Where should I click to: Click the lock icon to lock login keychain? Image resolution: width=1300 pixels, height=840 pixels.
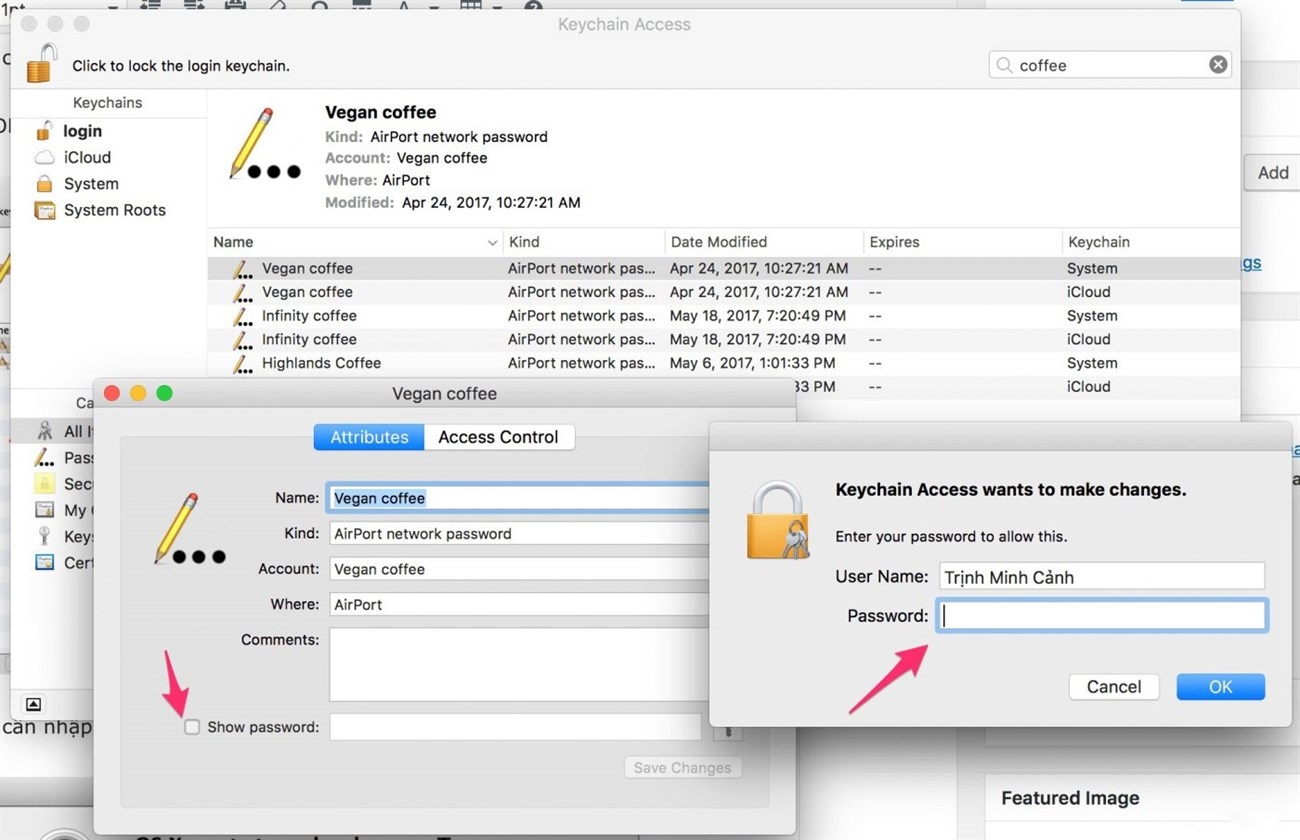tap(40, 60)
